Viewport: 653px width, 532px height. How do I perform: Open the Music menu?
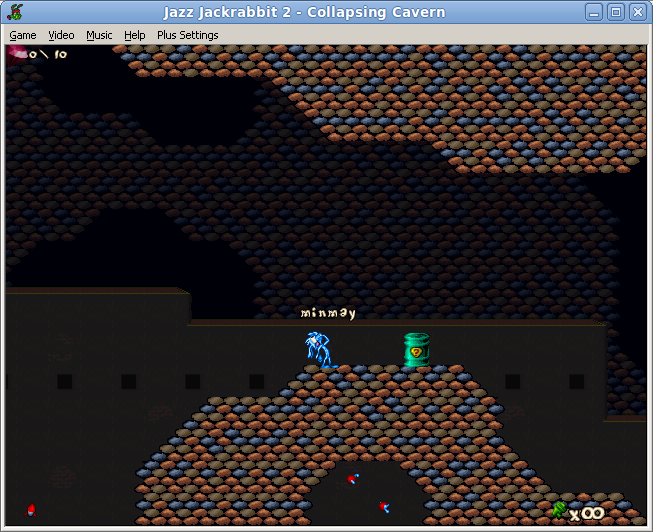(99, 35)
